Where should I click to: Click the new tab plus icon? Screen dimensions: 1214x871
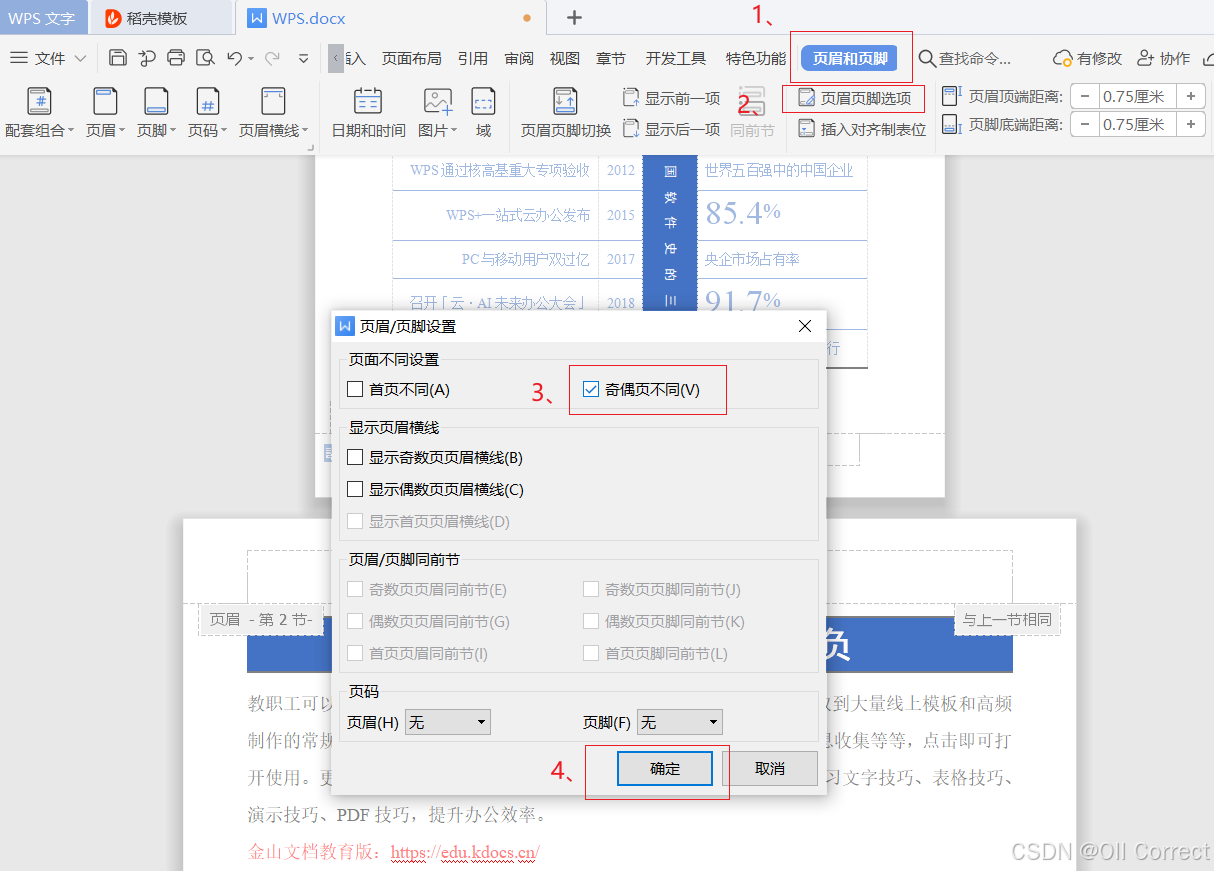[574, 17]
